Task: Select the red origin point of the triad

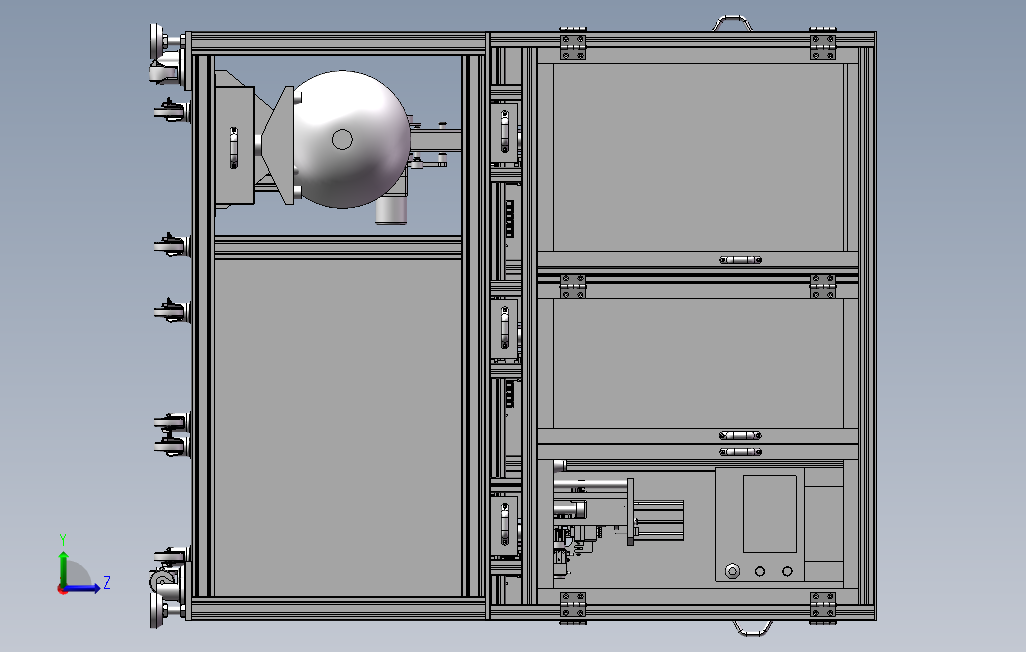Action: tap(62, 590)
